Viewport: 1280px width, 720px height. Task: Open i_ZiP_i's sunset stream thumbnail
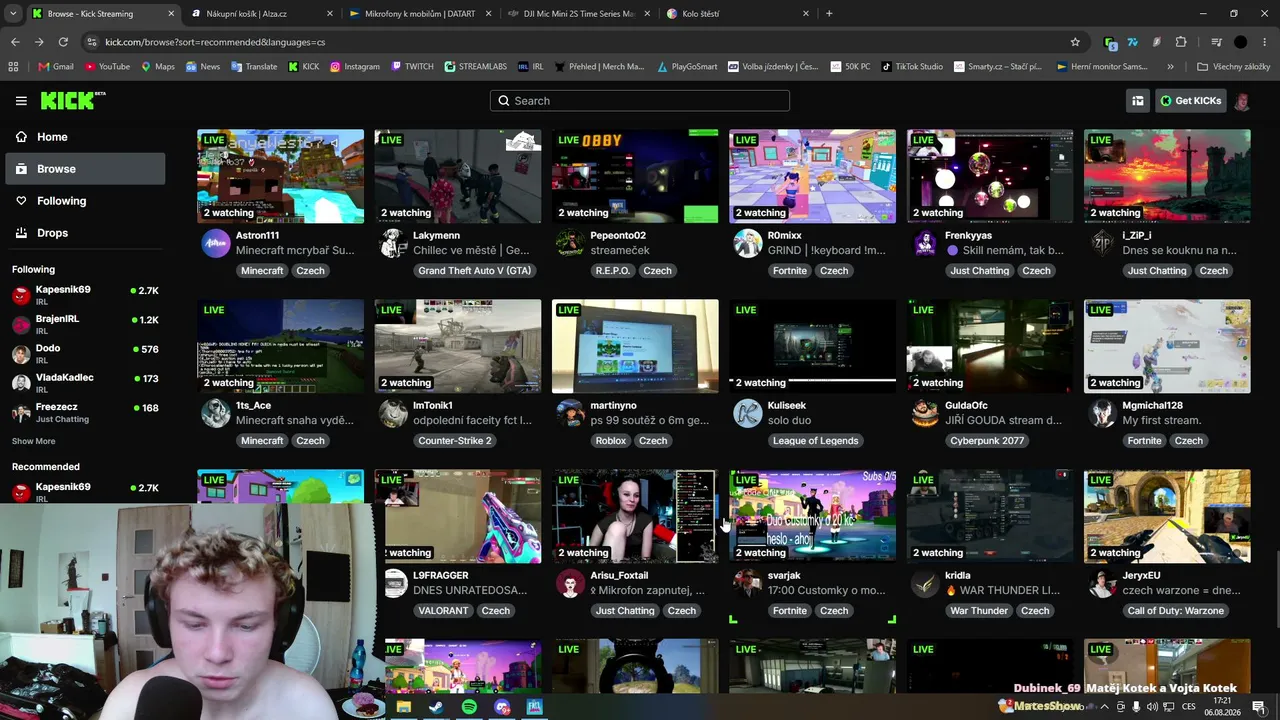[1167, 176]
